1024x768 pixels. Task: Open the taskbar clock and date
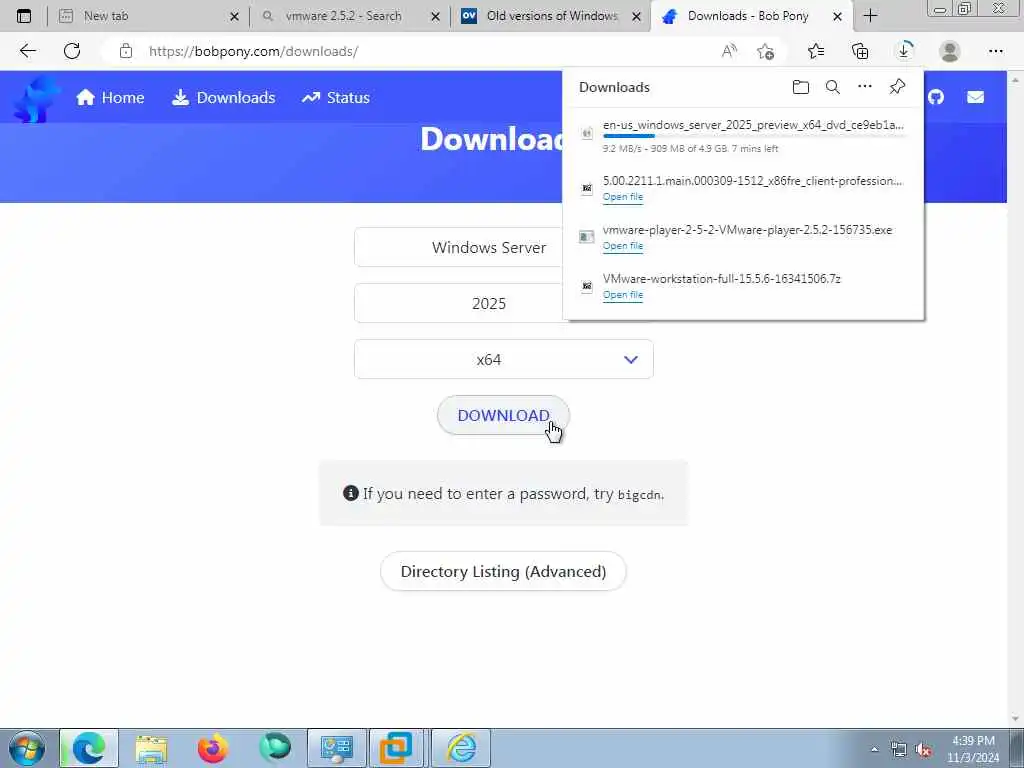tap(973, 749)
